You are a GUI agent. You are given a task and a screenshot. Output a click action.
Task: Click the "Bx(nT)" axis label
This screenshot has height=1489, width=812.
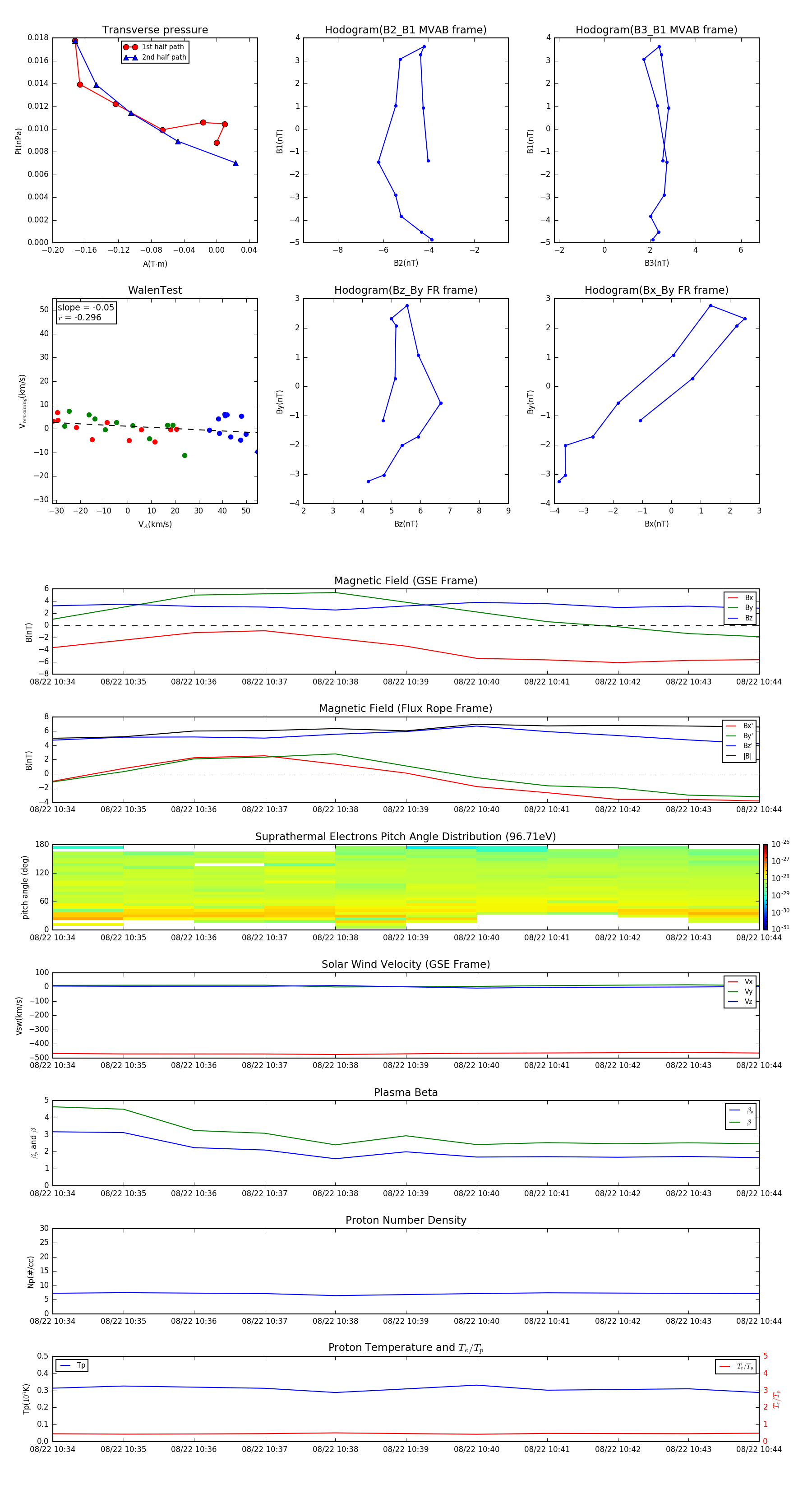point(656,524)
